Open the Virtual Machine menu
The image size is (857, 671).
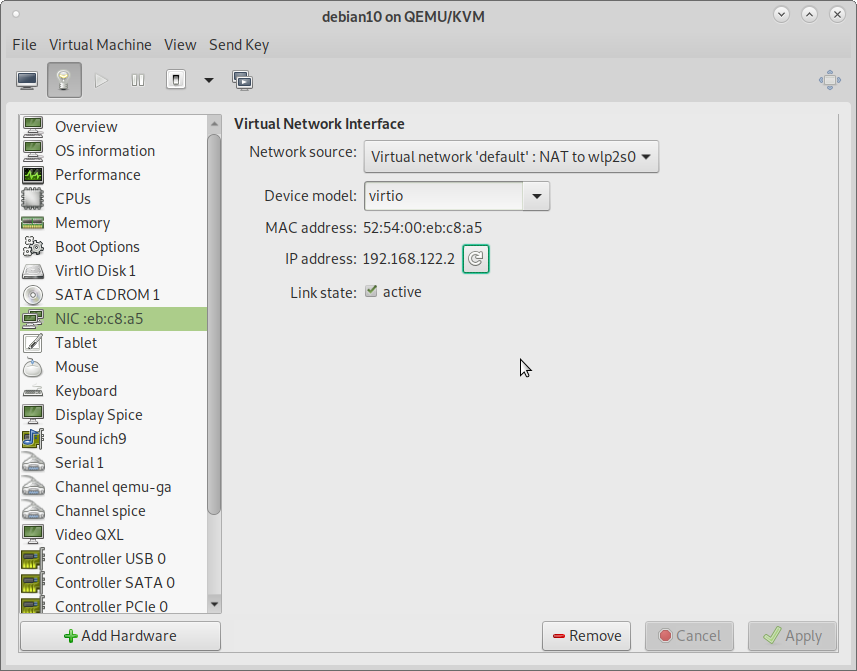pos(100,45)
